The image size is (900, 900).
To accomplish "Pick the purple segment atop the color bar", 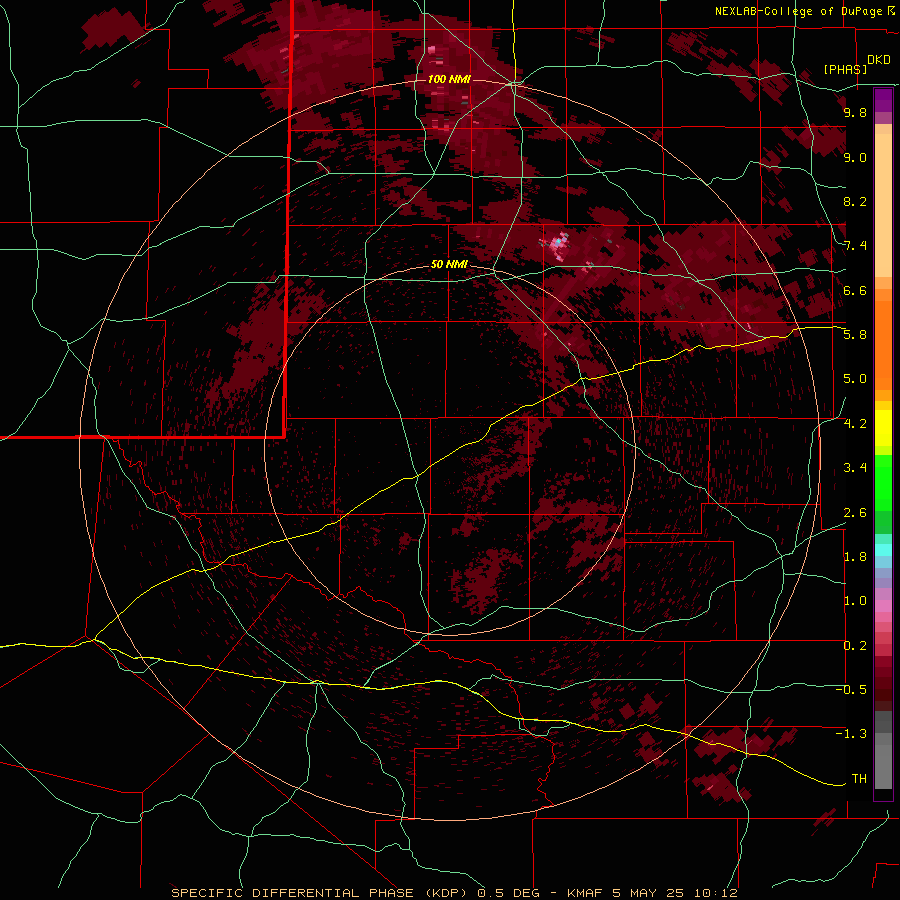I will pyautogui.click(x=883, y=100).
